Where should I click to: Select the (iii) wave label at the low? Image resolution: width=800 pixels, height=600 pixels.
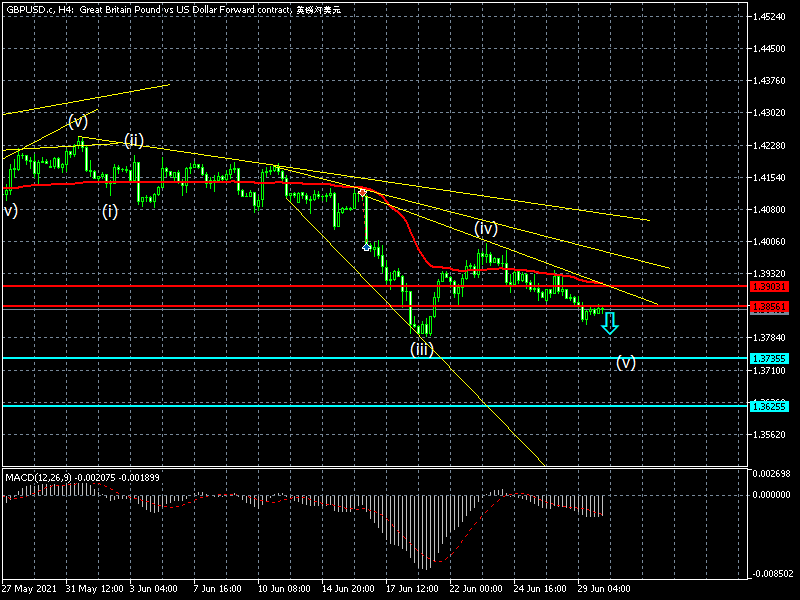(422, 349)
